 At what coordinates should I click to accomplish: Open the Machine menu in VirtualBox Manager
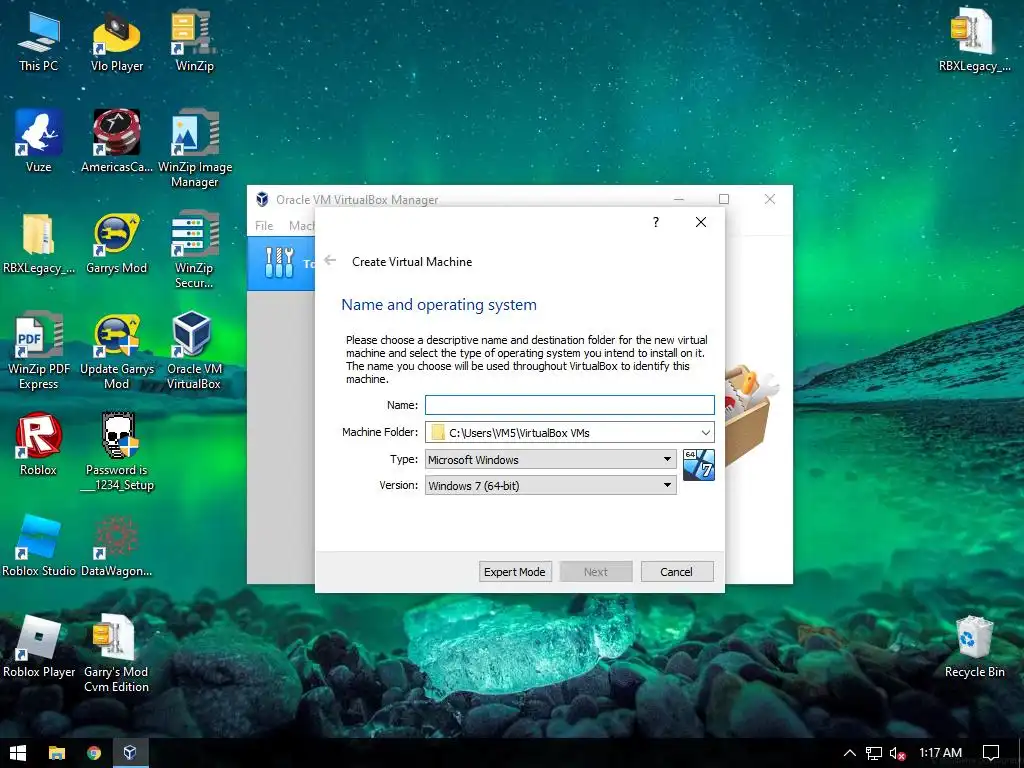pyautogui.click(x=302, y=225)
